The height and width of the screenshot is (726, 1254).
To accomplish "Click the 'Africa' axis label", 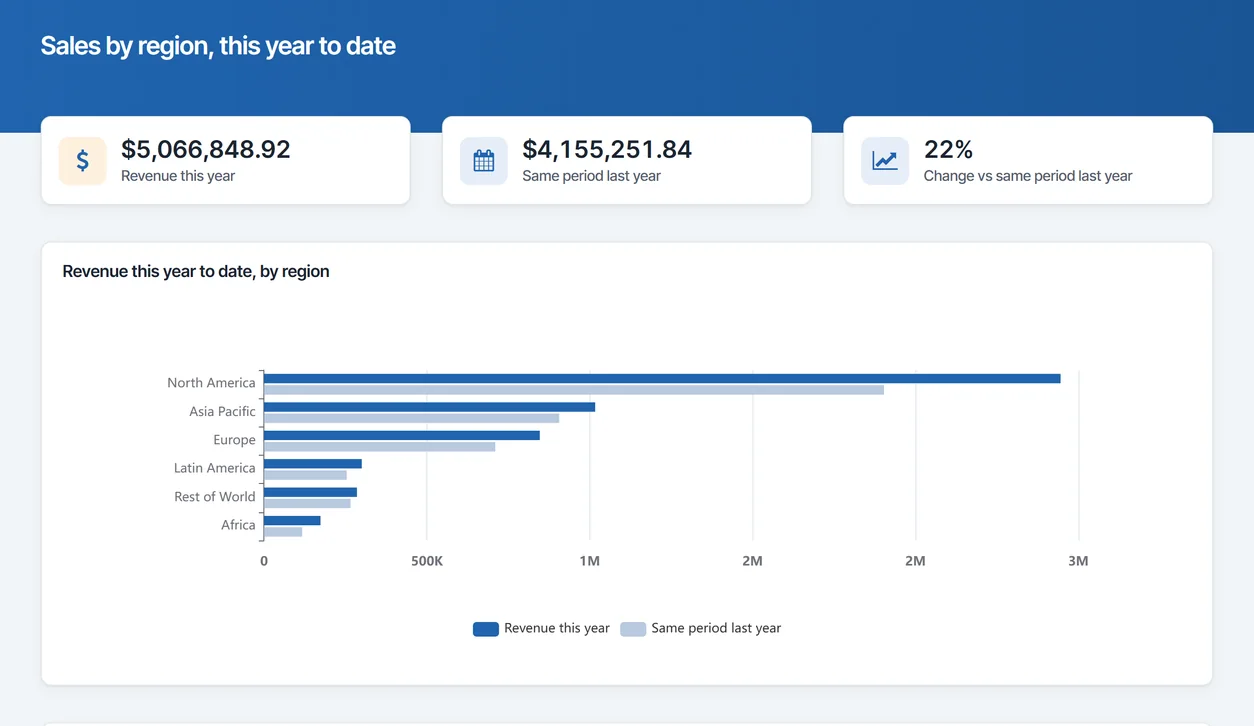I will pos(238,525).
